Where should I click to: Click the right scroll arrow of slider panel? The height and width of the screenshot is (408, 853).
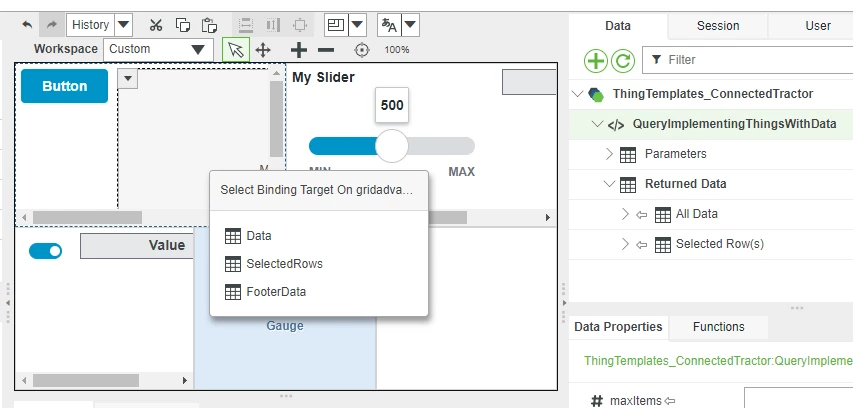pos(548,218)
